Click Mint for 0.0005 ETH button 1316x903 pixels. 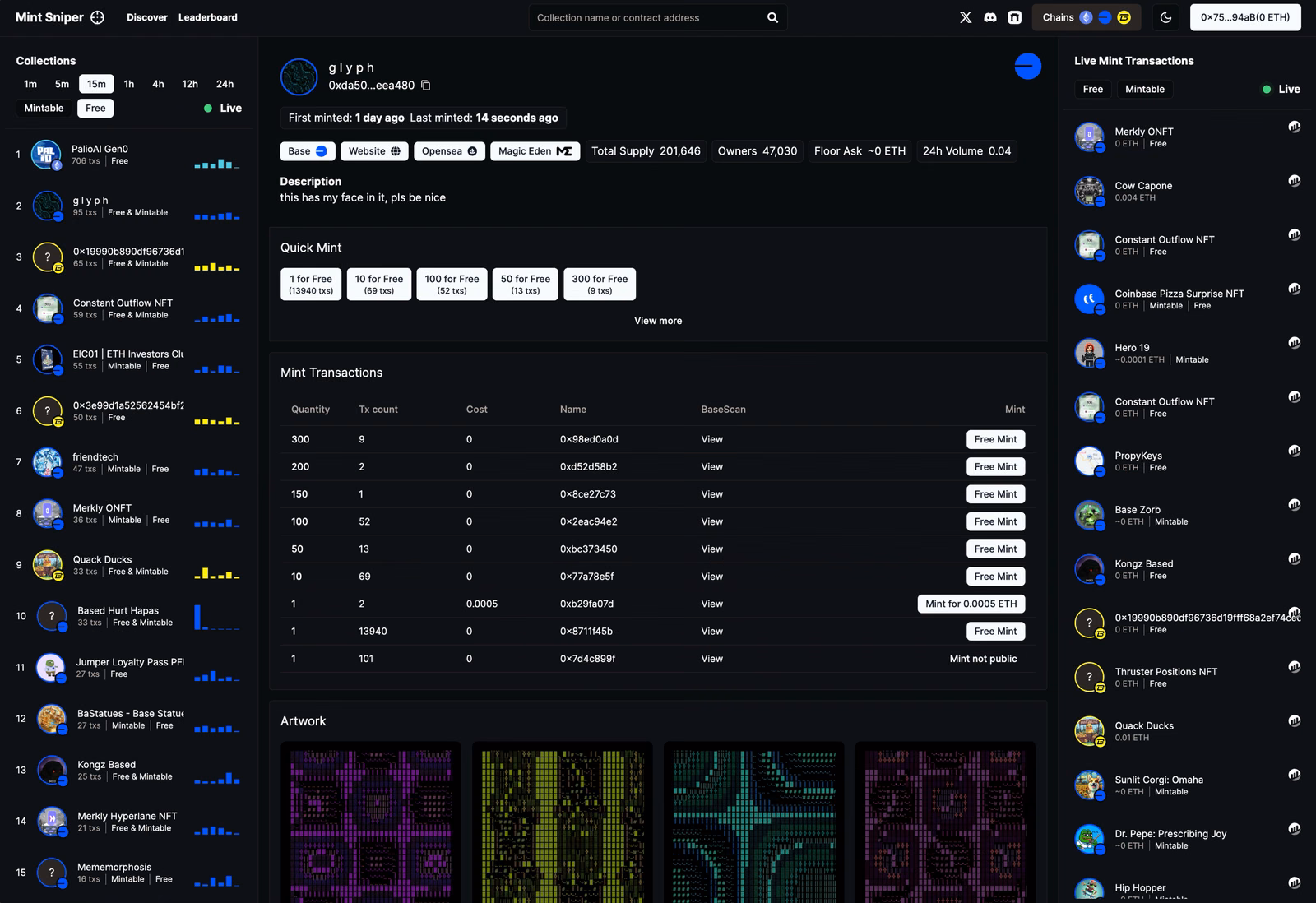(x=971, y=604)
